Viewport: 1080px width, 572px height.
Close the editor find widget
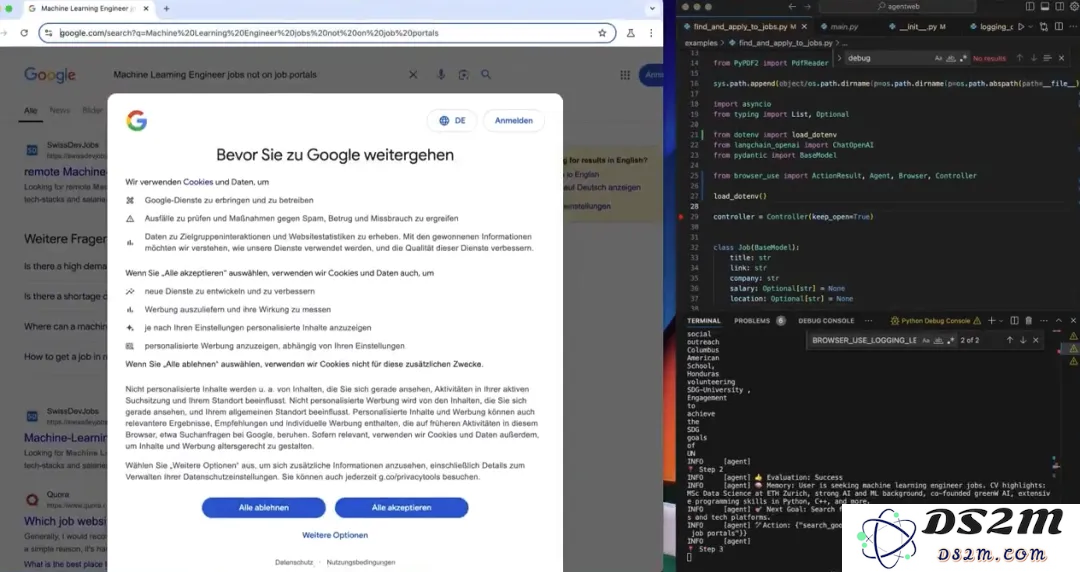1061,59
